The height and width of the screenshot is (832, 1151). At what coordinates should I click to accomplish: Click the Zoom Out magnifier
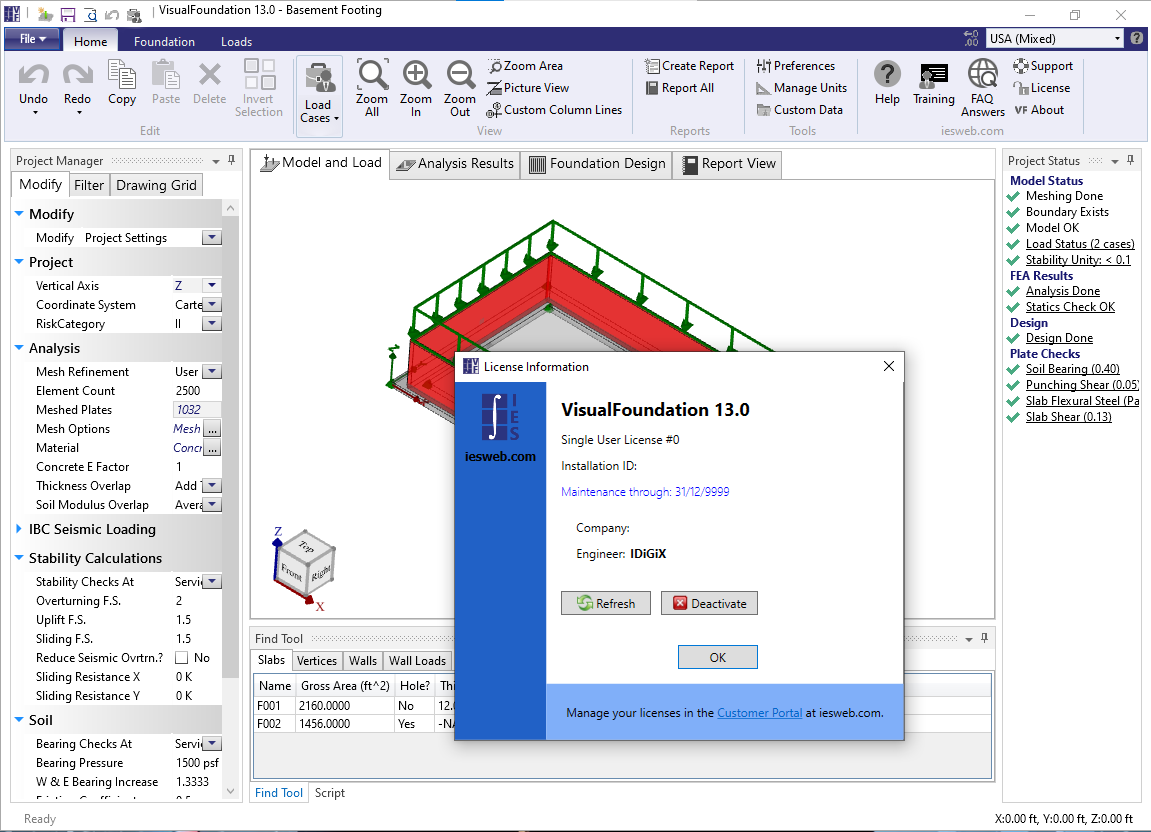point(460,75)
